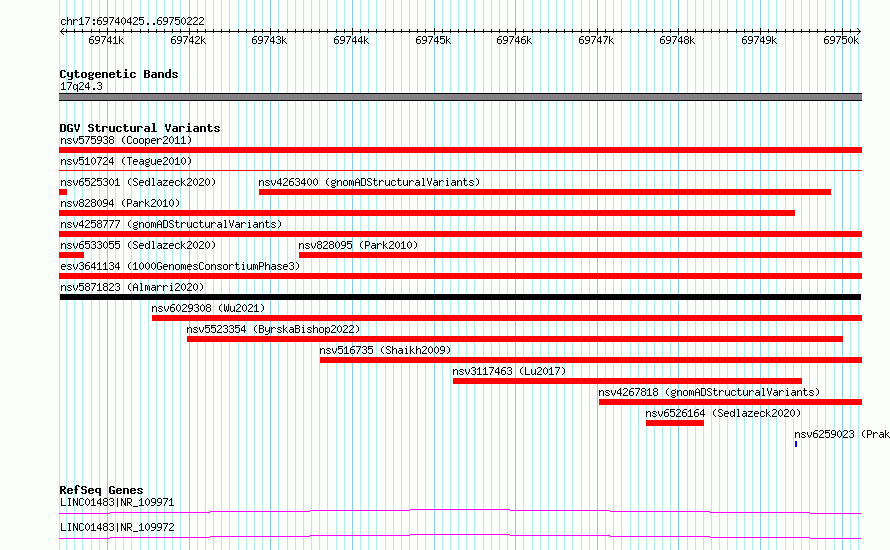The image size is (890, 550).
Task: Click the 69747k ruler tick label
Action: (595, 40)
